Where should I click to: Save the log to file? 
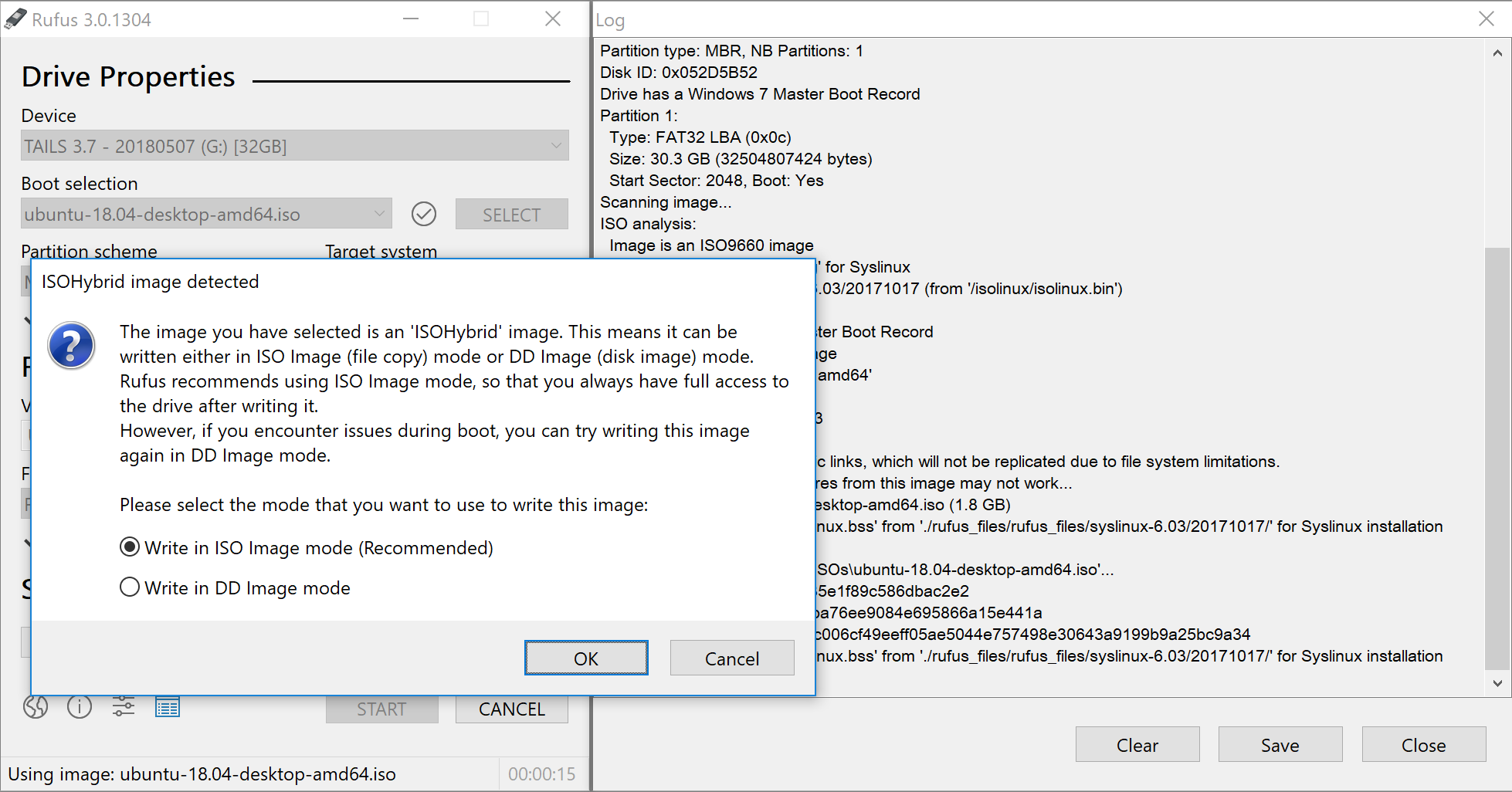1280,745
